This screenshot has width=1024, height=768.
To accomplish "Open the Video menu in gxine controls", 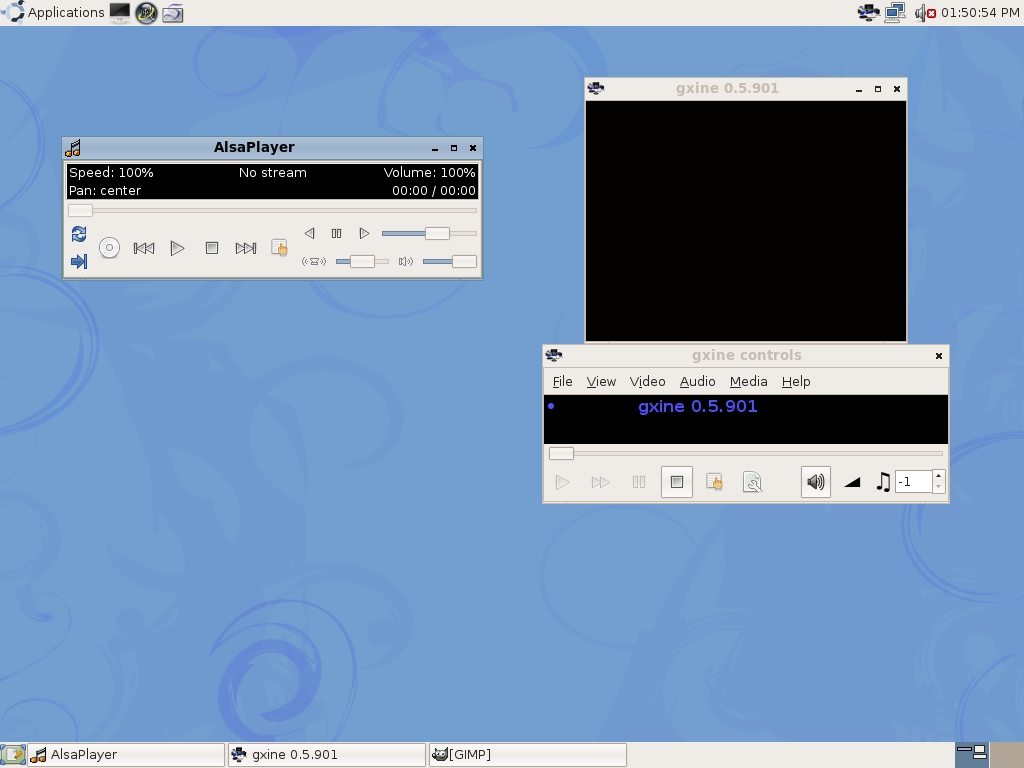I will tap(647, 381).
